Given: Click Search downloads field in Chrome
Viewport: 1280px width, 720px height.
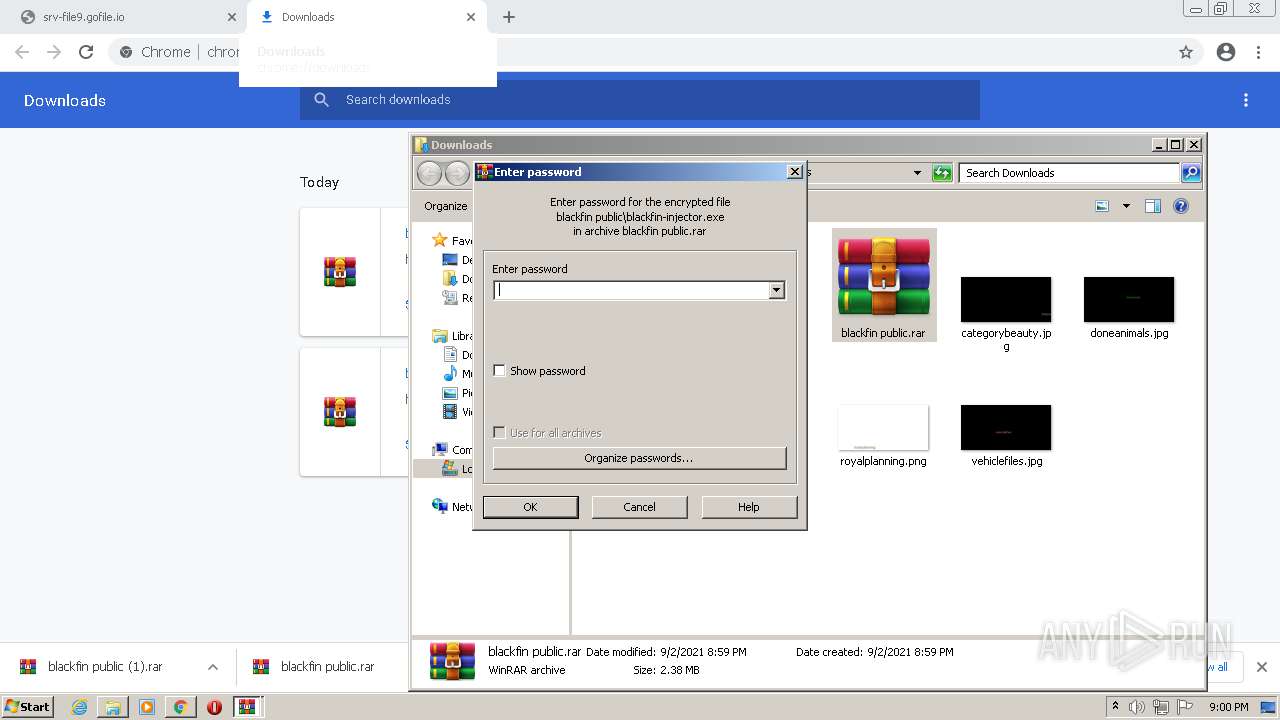Looking at the screenshot, I should click(640, 100).
